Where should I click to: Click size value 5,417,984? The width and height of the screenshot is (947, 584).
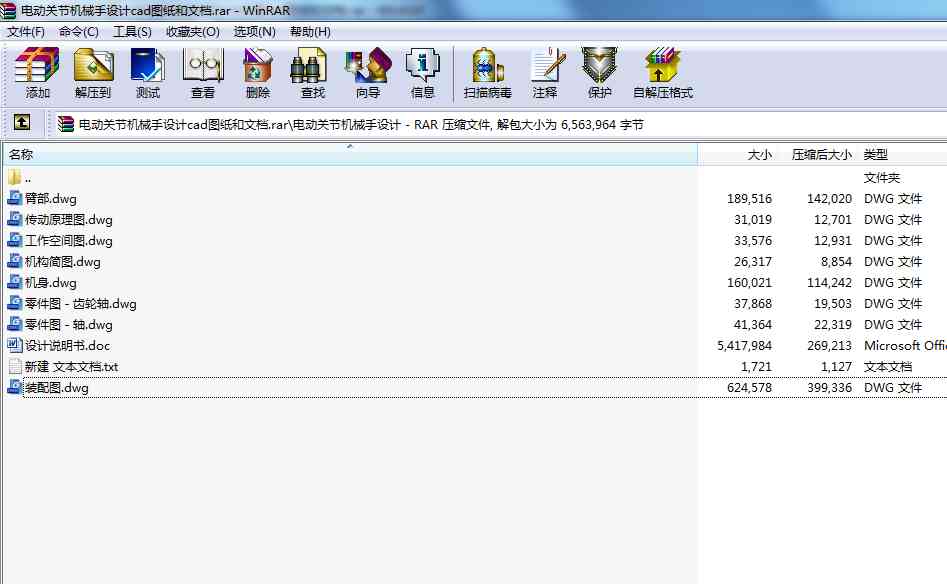click(744, 345)
